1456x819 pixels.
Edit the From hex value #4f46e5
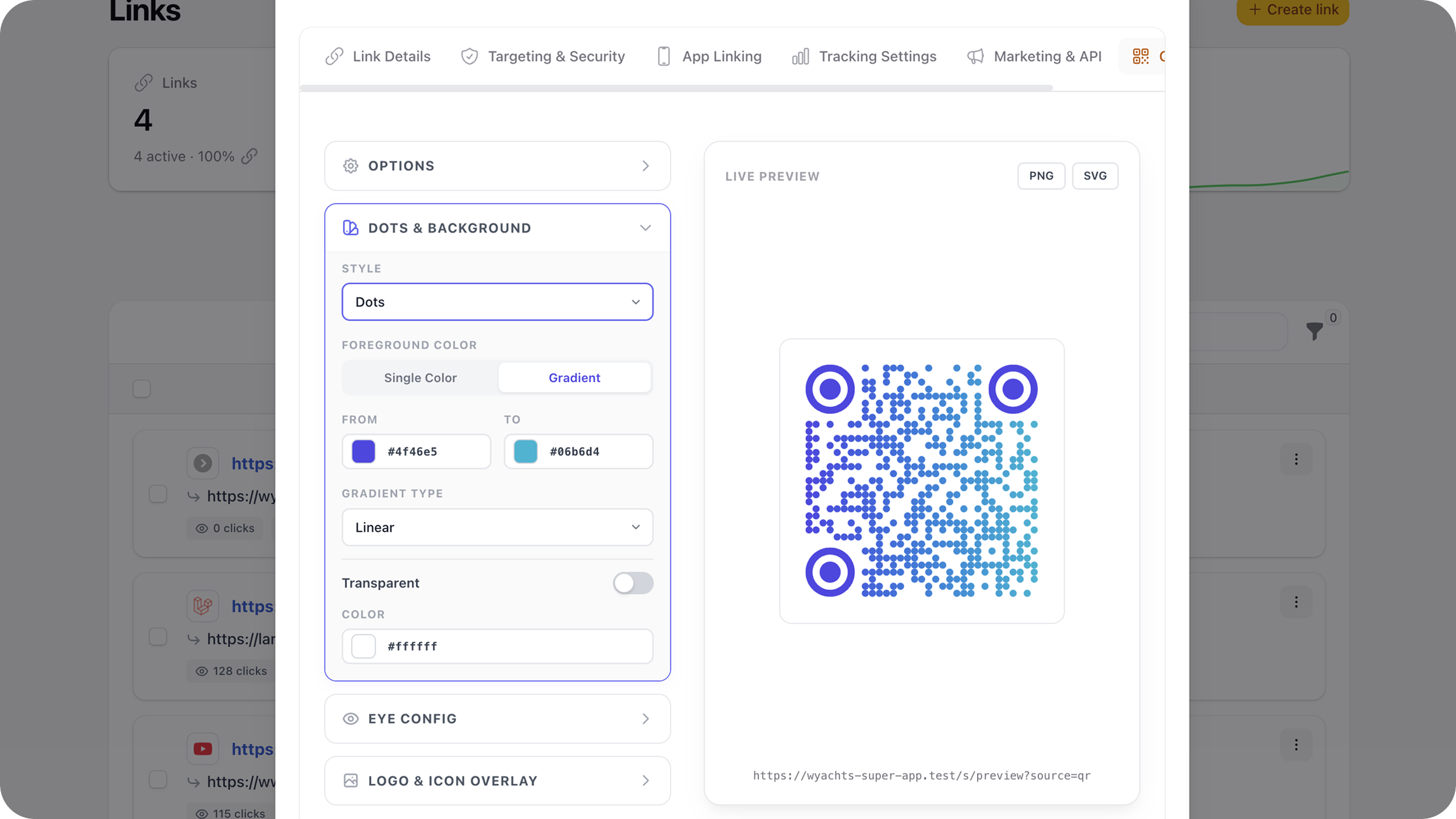click(x=412, y=452)
